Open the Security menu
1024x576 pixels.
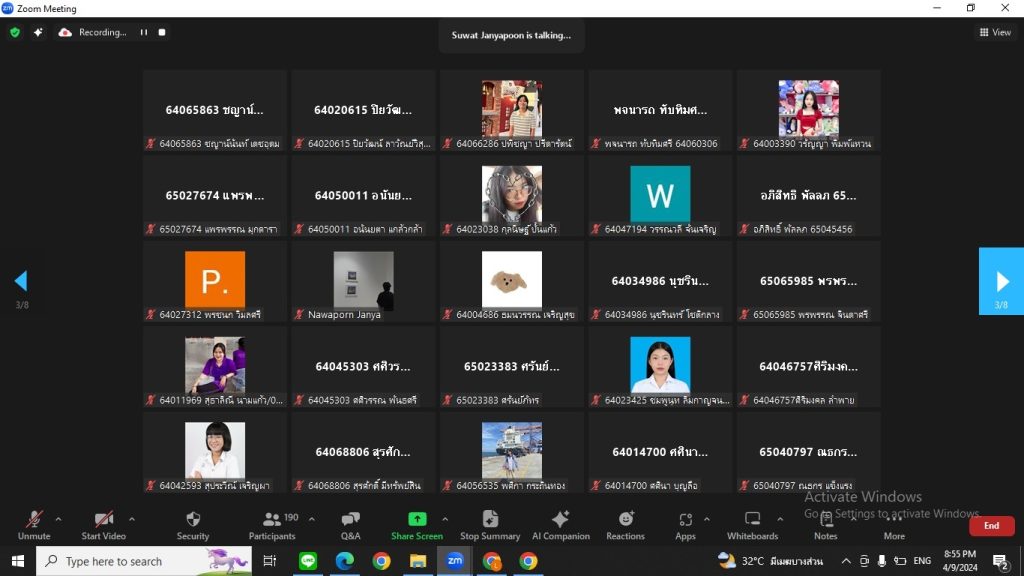click(x=193, y=526)
